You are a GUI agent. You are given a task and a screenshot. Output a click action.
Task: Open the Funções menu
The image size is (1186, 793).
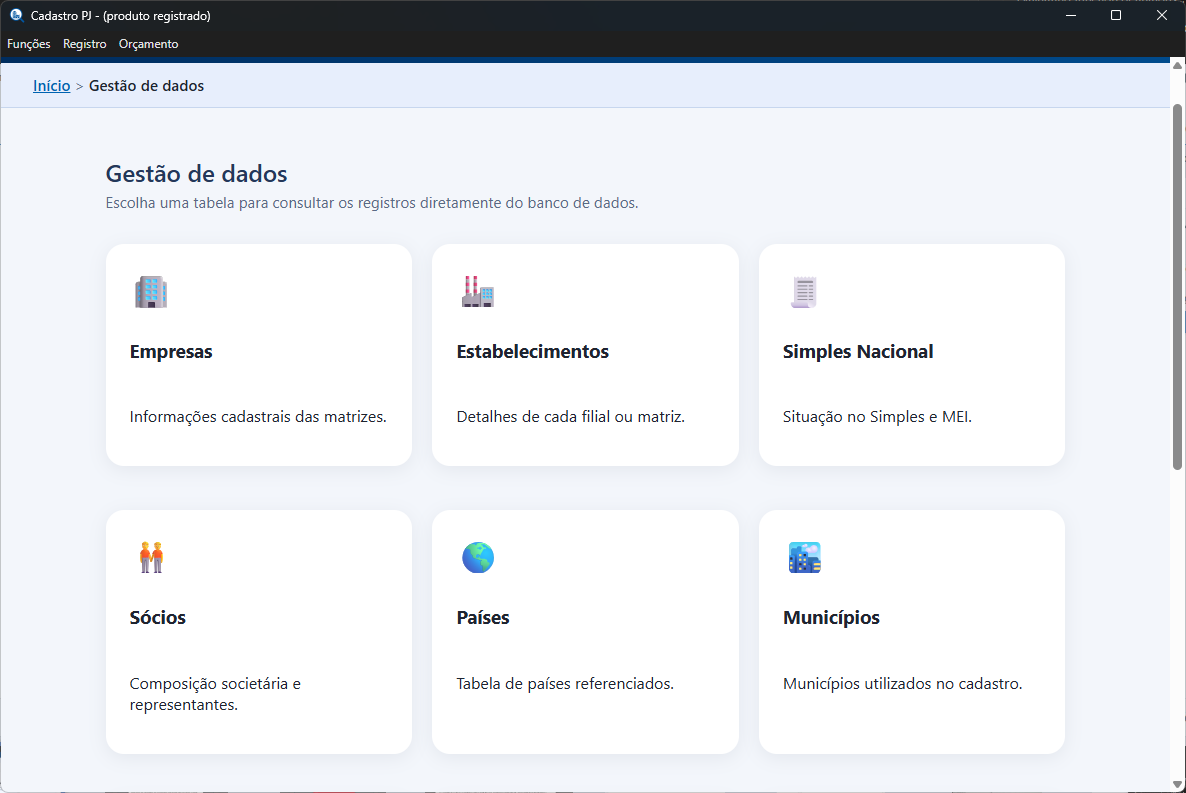pyautogui.click(x=28, y=44)
